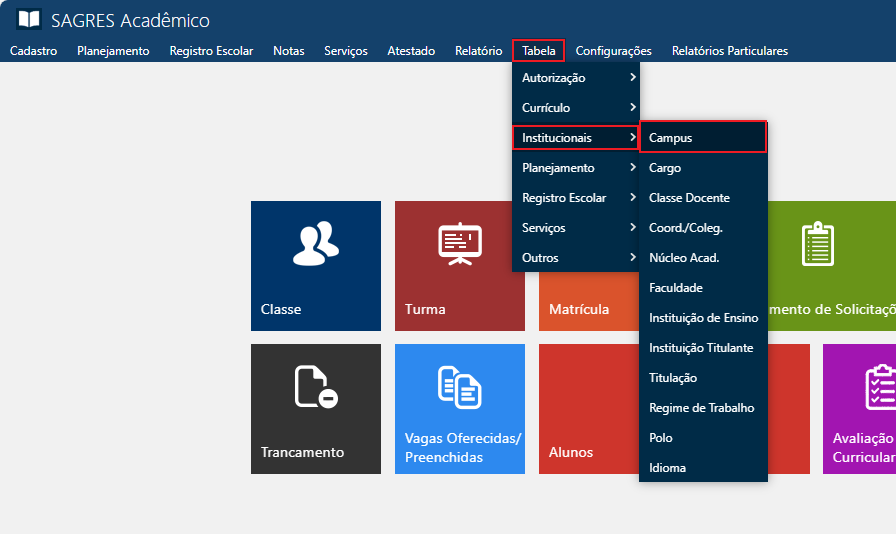Expand the Autorização submenu arrow
896x534 pixels.
[632, 78]
